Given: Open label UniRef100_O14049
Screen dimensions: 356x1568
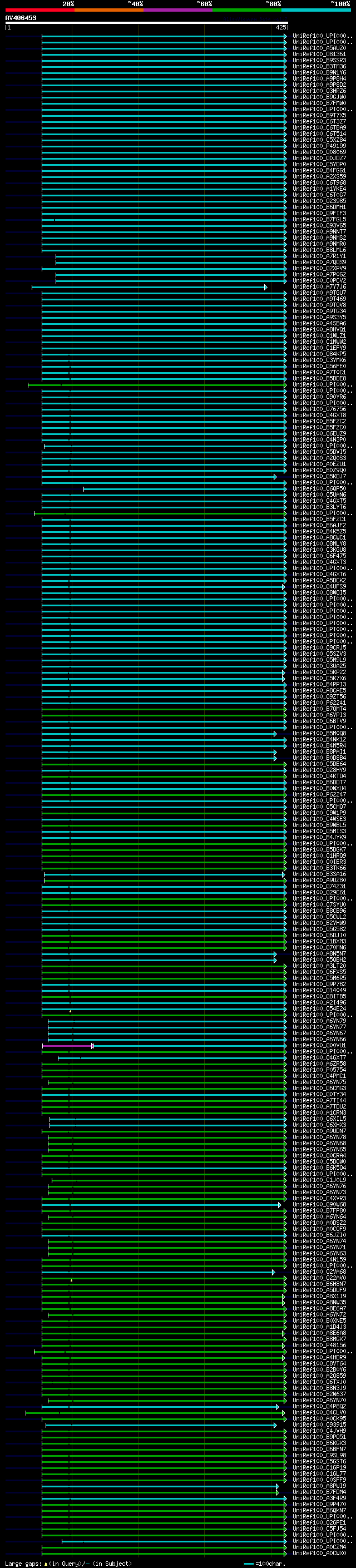Looking at the screenshot, I should pos(319,990).
